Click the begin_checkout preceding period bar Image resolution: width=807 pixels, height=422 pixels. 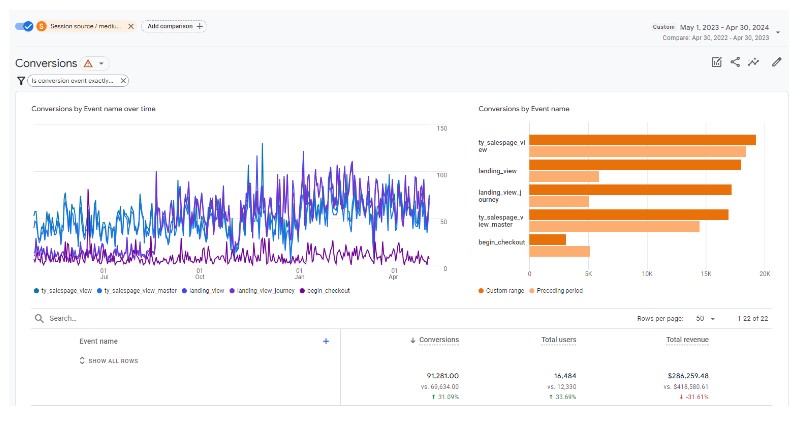pos(559,252)
